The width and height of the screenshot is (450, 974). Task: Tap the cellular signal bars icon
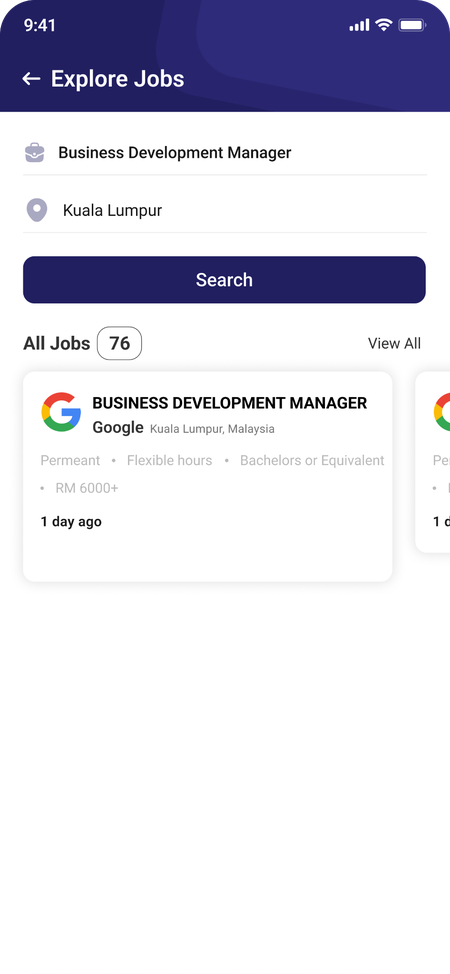pos(359,25)
